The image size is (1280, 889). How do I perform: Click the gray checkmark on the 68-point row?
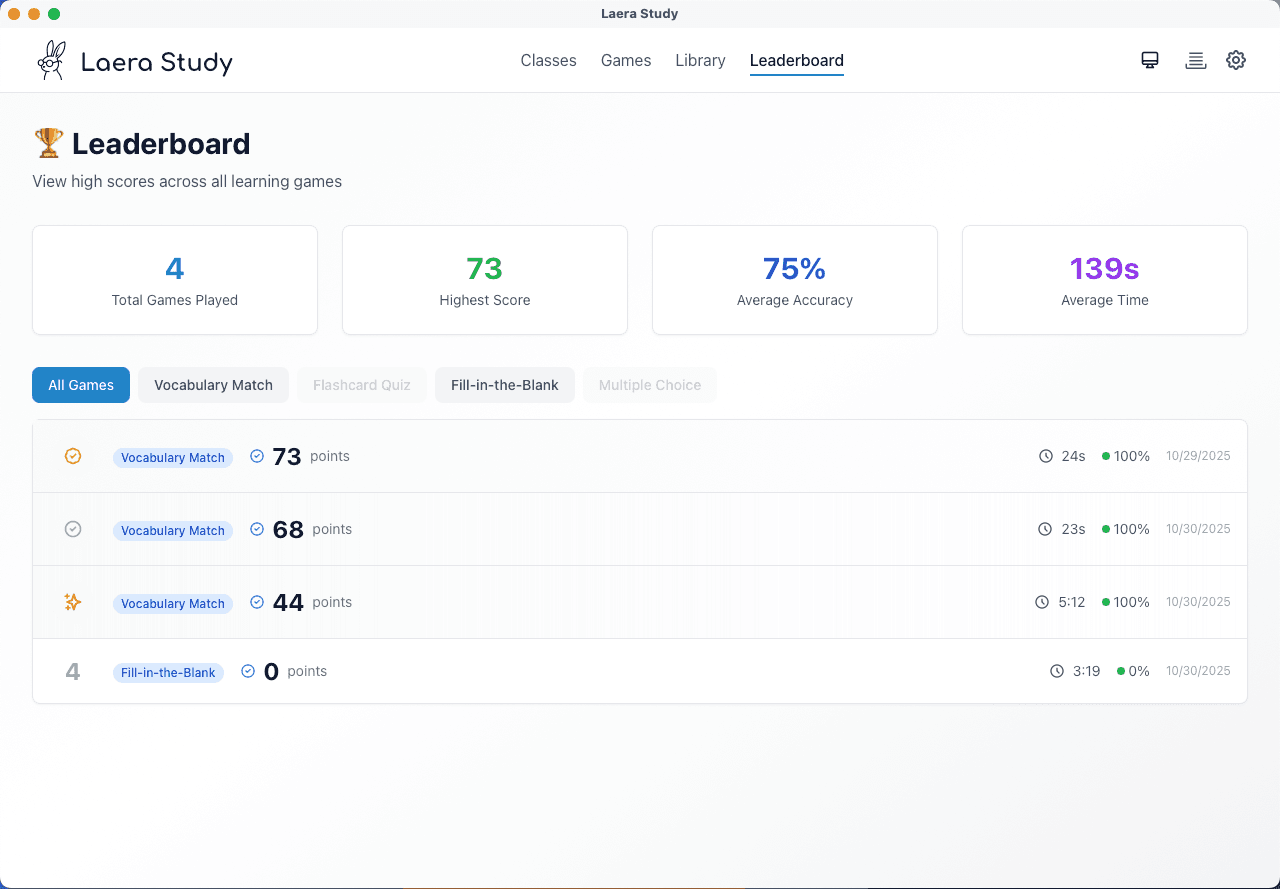(72, 529)
